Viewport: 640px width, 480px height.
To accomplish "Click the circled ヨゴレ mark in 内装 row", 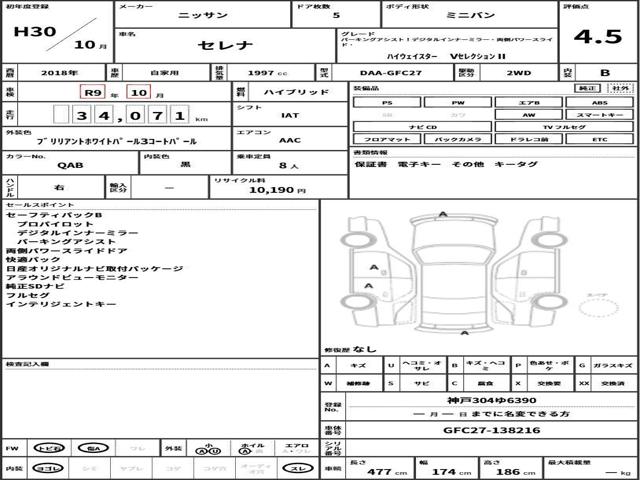I will [44, 468].
